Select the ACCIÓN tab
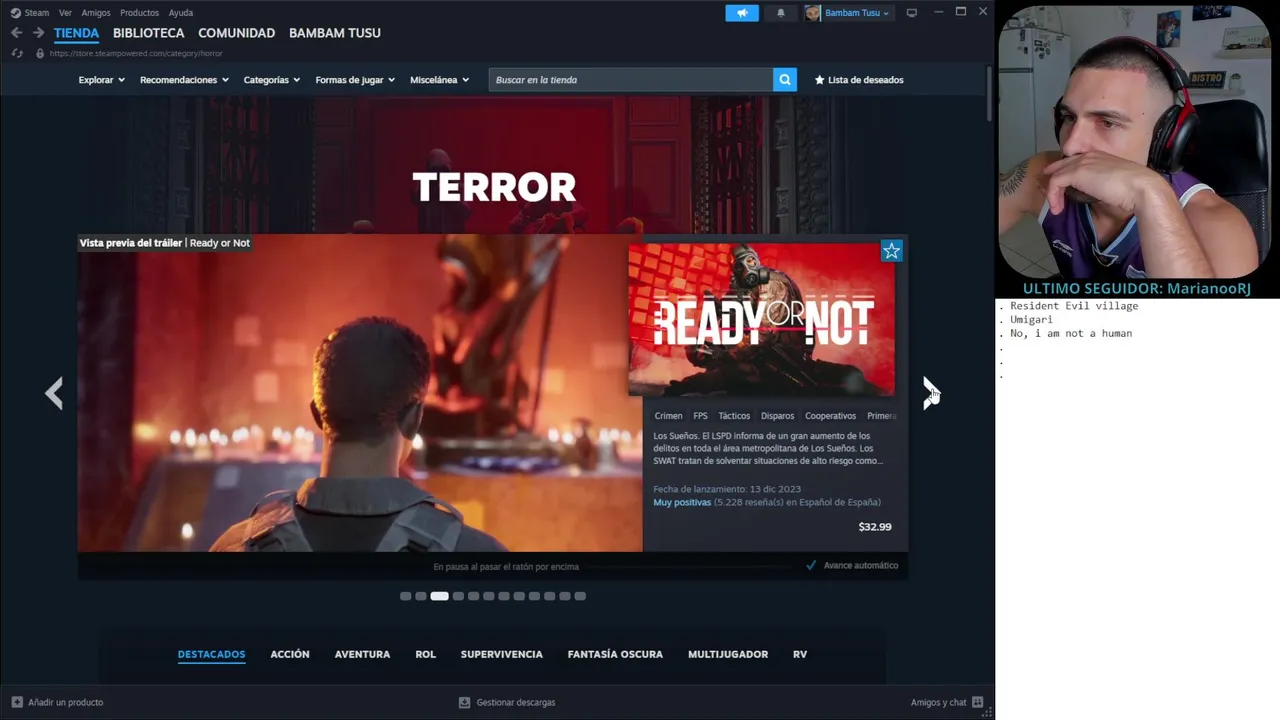Image resolution: width=1280 pixels, height=720 pixels. [x=290, y=654]
